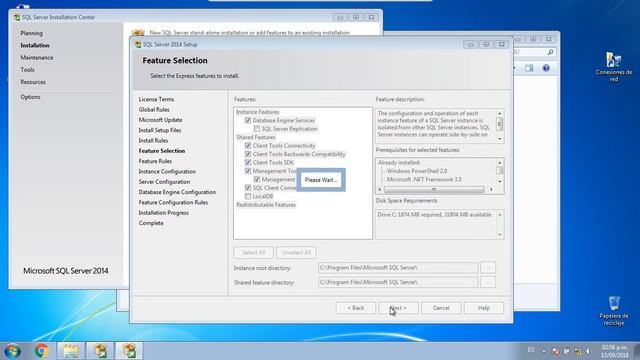This screenshot has width=640, height=360.
Task: Click the Instance root directory path field
Action: tap(398, 268)
